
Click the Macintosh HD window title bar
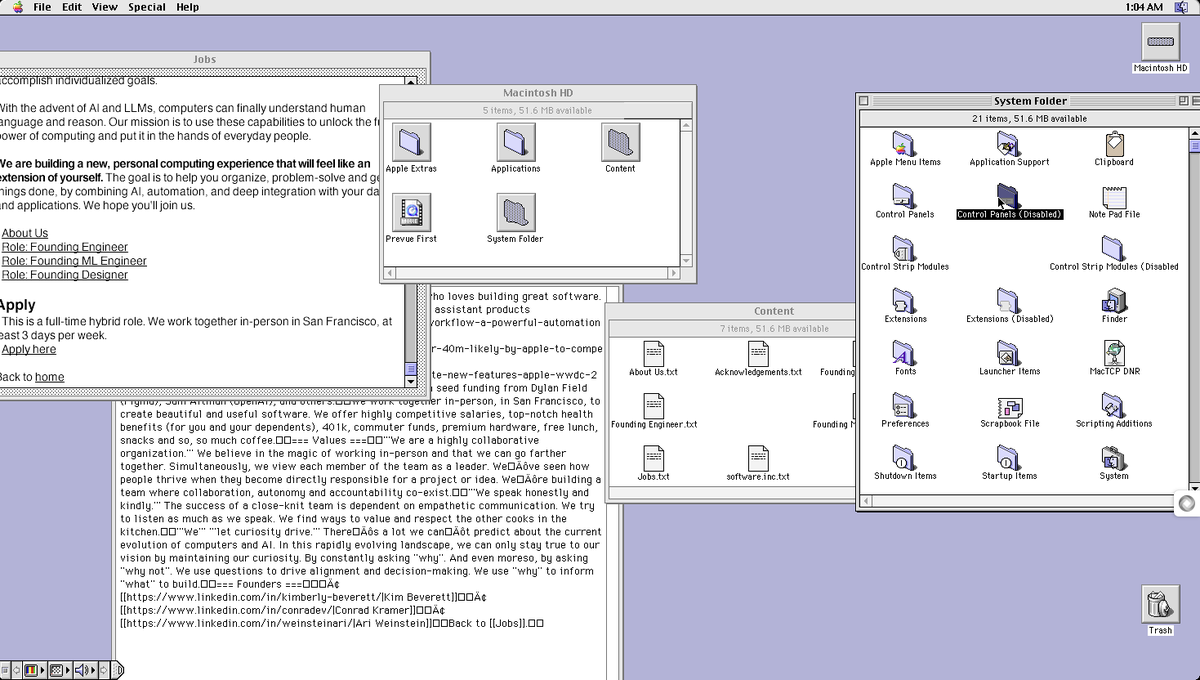tap(538, 93)
